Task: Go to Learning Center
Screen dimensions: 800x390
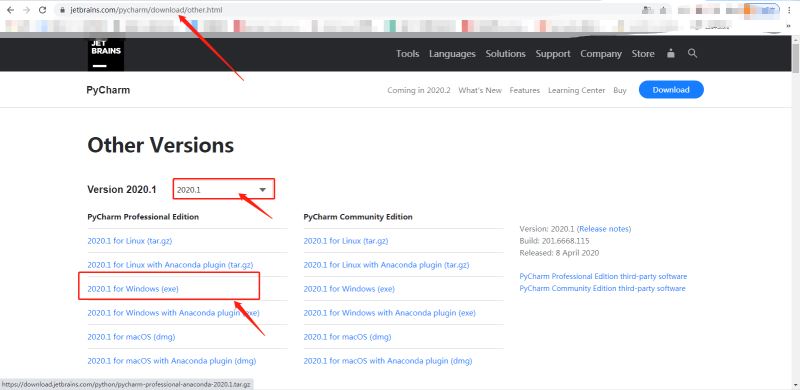Action: tap(577, 90)
